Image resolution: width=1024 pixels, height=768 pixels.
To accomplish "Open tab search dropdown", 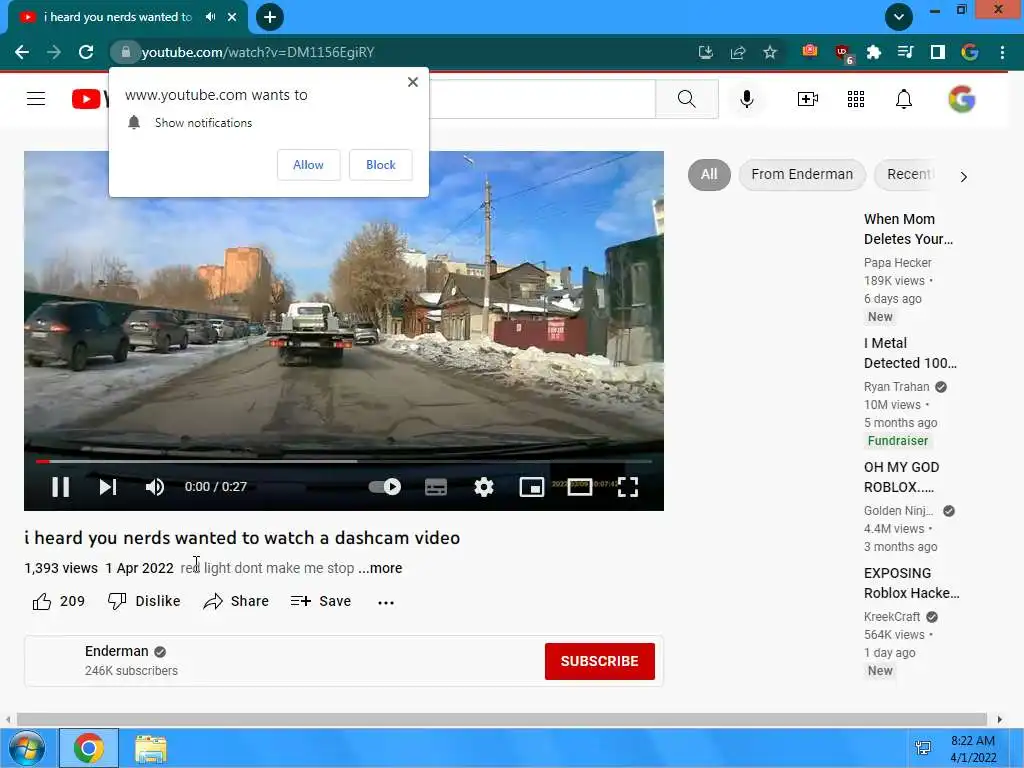I will pyautogui.click(x=899, y=17).
